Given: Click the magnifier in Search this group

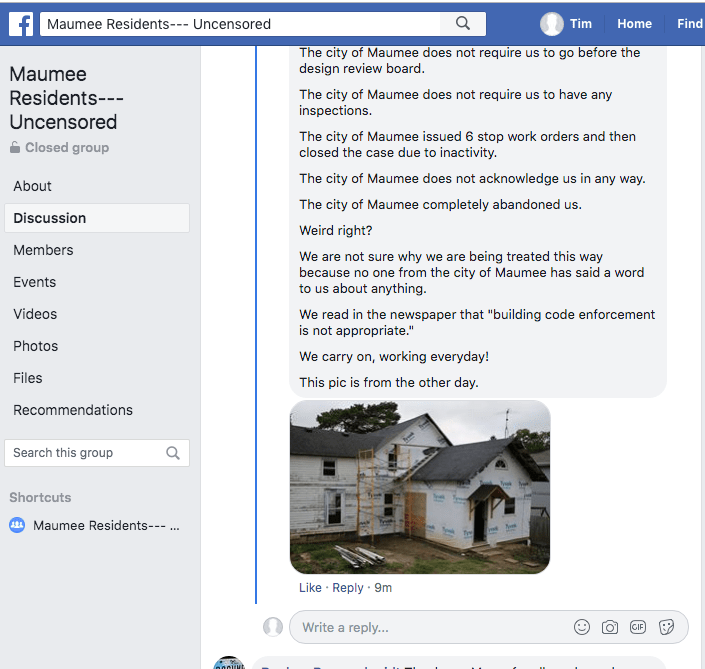Looking at the screenshot, I should [x=173, y=453].
